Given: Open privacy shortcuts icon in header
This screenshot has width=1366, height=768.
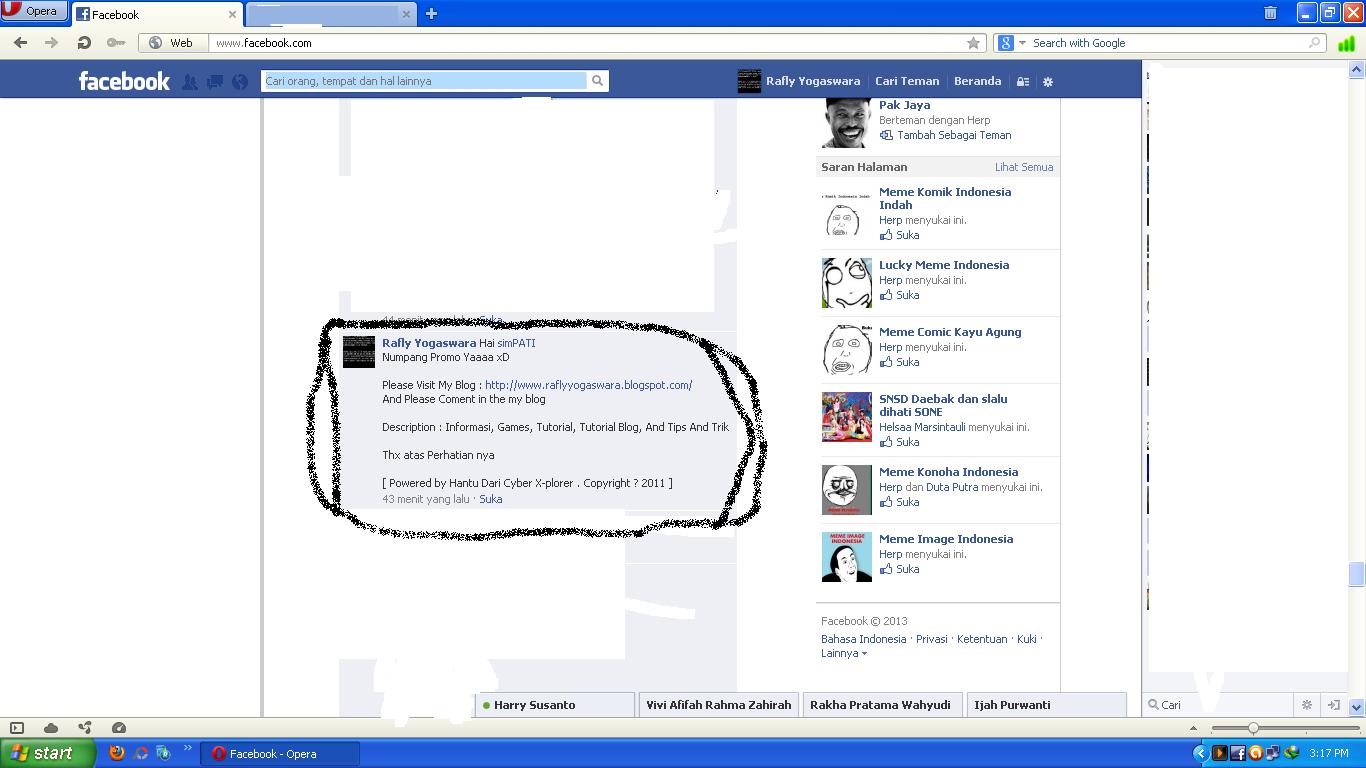Looking at the screenshot, I should pyautogui.click(x=1023, y=82).
